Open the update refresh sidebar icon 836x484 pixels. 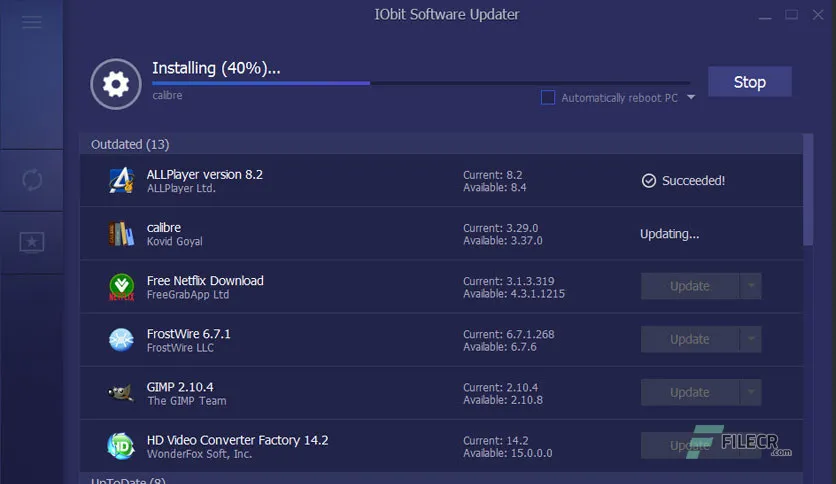click(32, 180)
